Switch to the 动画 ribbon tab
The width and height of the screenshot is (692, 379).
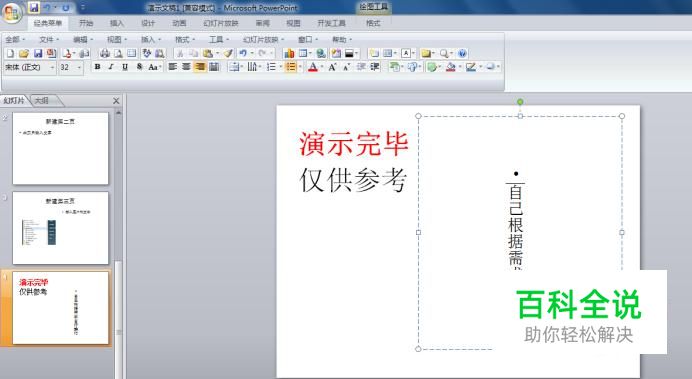point(179,23)
